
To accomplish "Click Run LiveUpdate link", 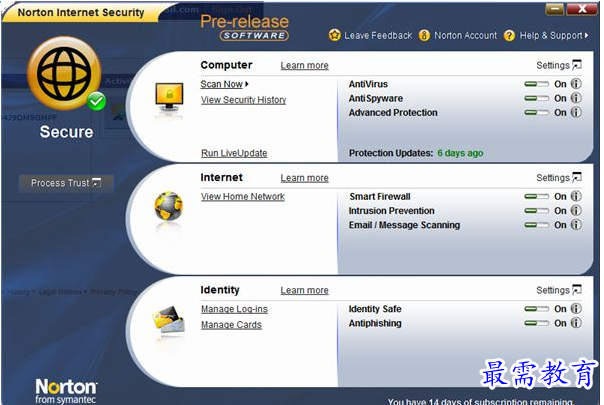I will coord(234,153).
